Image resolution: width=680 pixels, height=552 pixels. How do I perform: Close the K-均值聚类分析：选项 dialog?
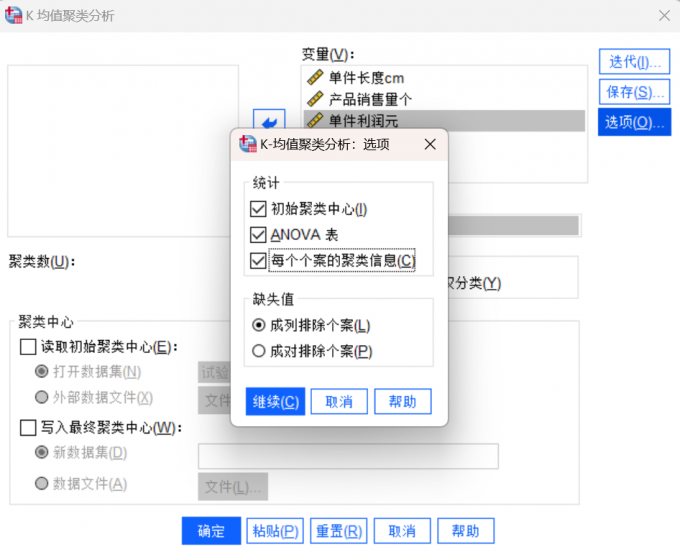pyautogui.click(x=430, y=144)
